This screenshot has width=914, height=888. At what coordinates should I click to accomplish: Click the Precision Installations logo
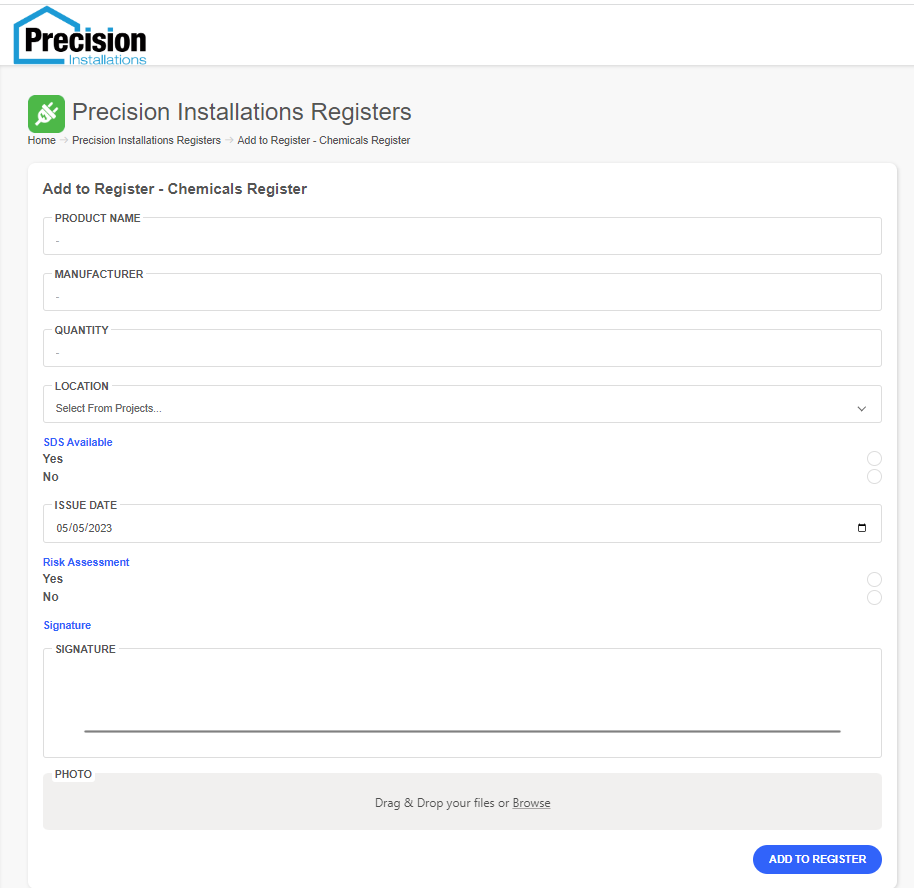[x=81, y=37]
